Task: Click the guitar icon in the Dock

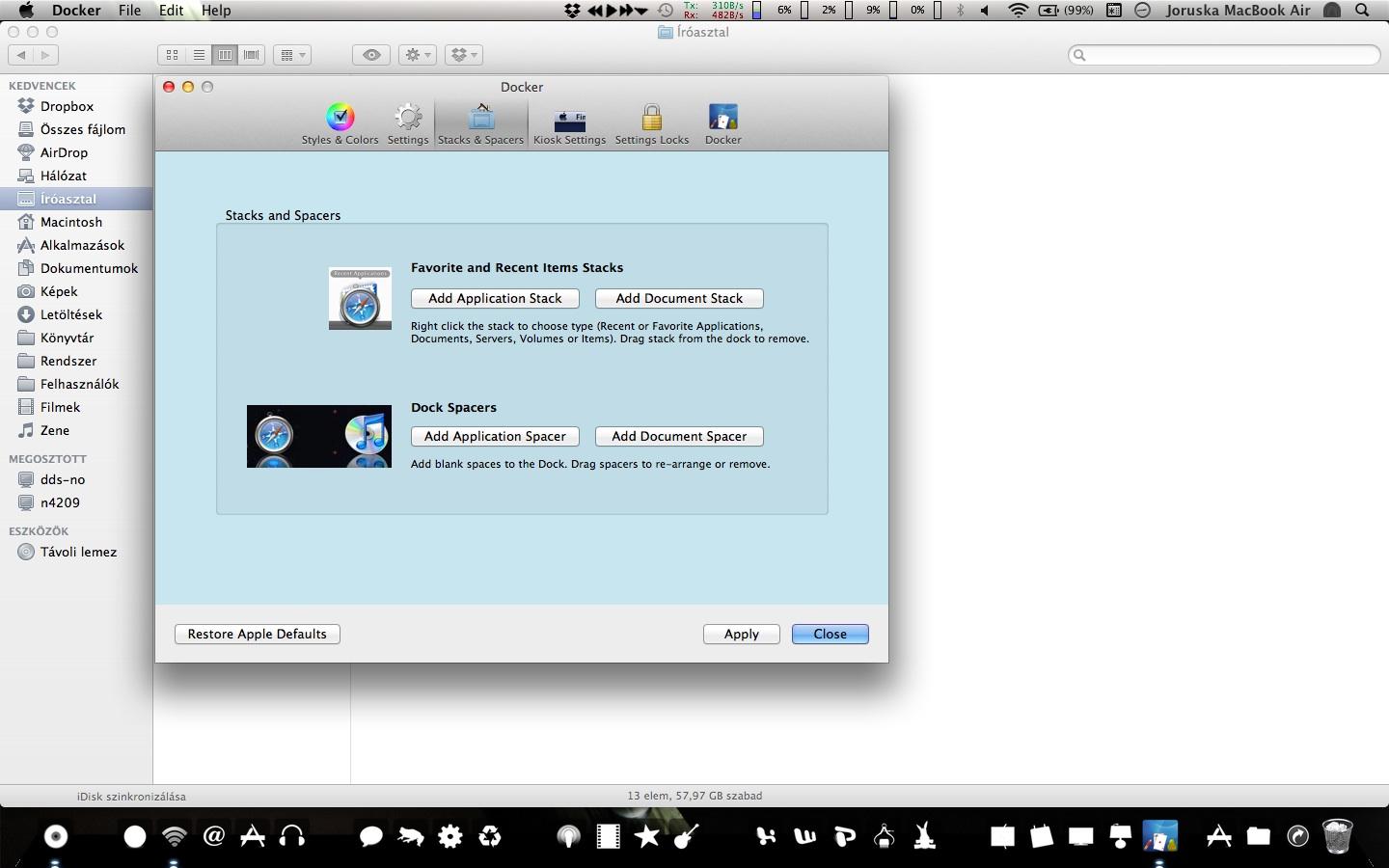Action: (x=686, y=836)
